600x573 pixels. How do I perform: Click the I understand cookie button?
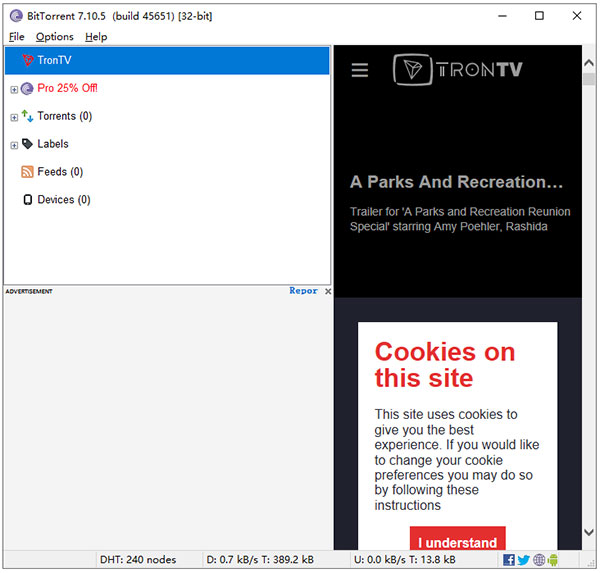[458, 540]
